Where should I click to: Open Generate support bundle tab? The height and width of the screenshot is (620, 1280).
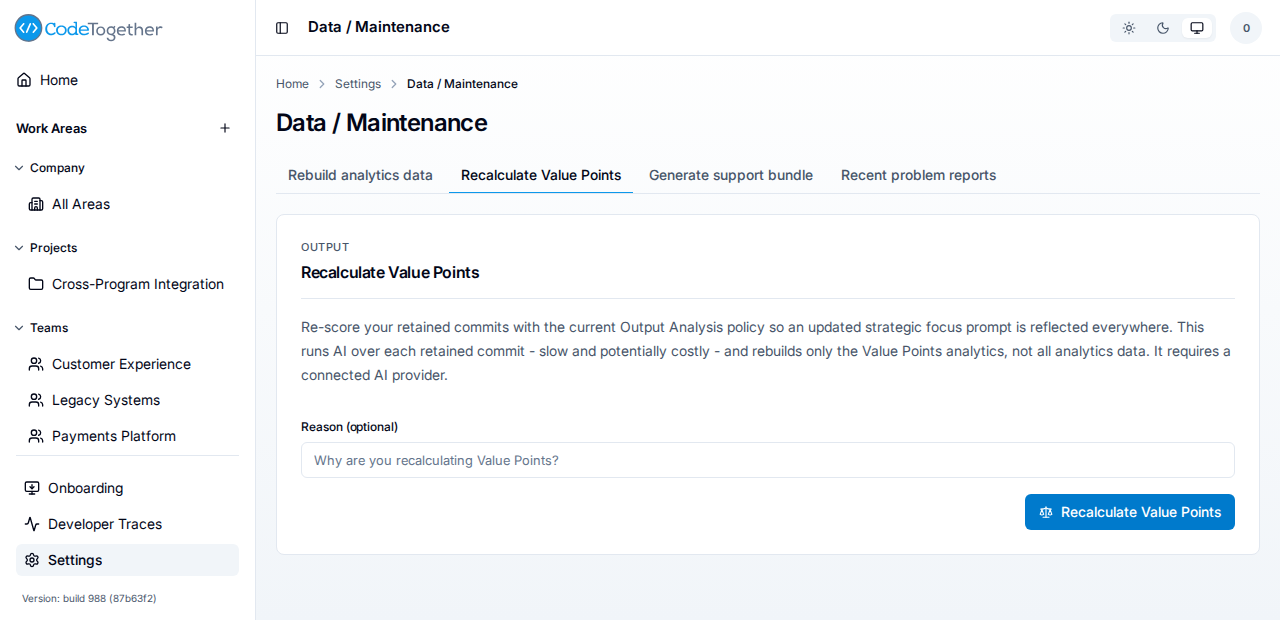pyautogui.click(x=731, y=175)
